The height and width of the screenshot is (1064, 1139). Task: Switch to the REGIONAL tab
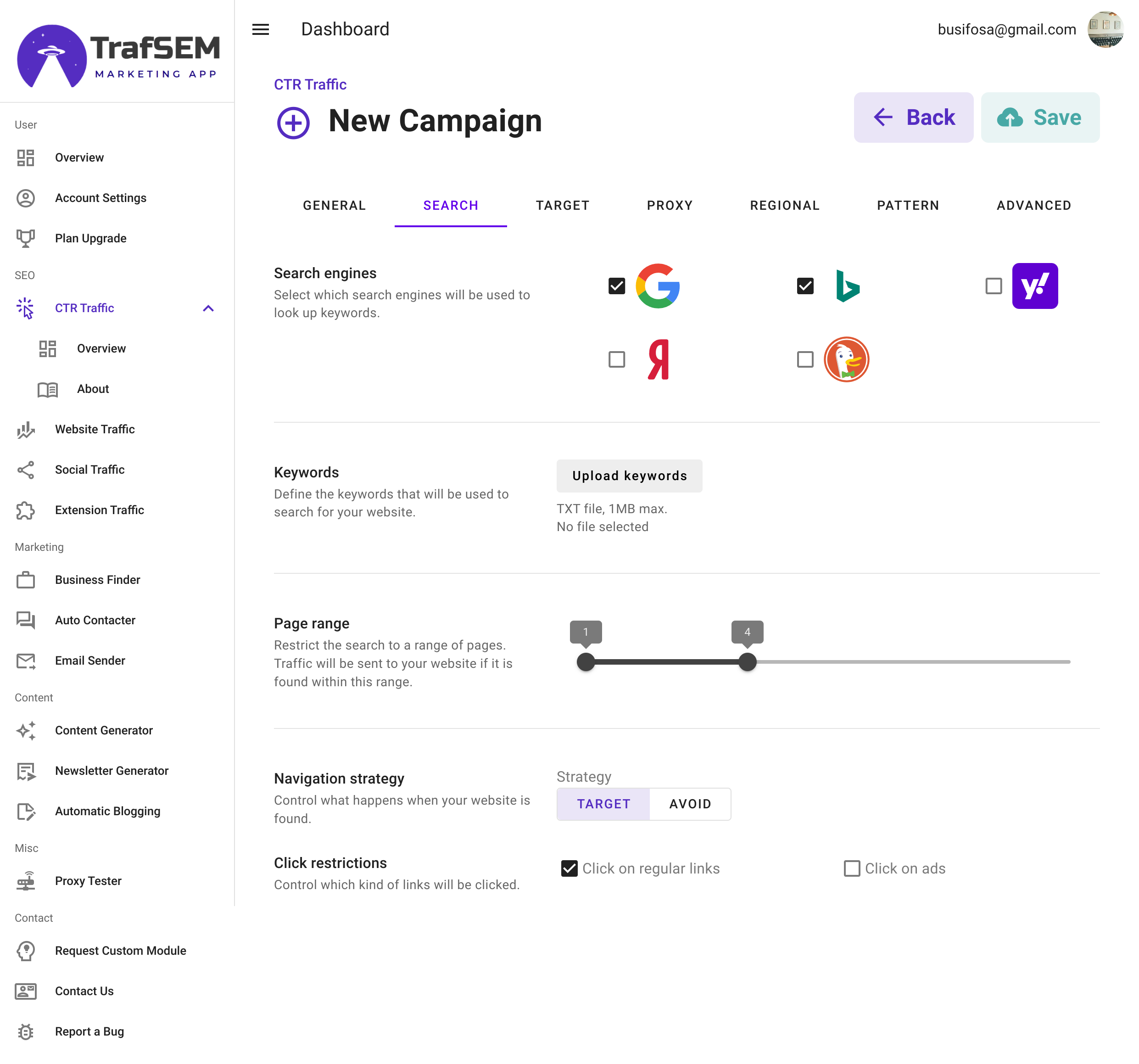click(785, 205)
